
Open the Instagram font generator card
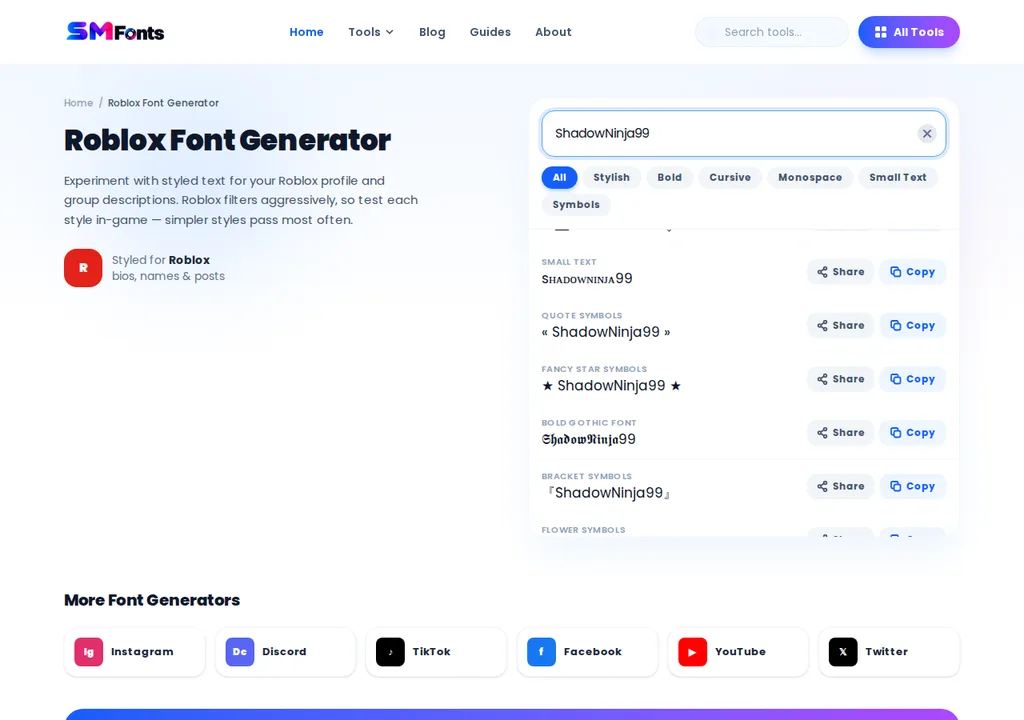135,652
